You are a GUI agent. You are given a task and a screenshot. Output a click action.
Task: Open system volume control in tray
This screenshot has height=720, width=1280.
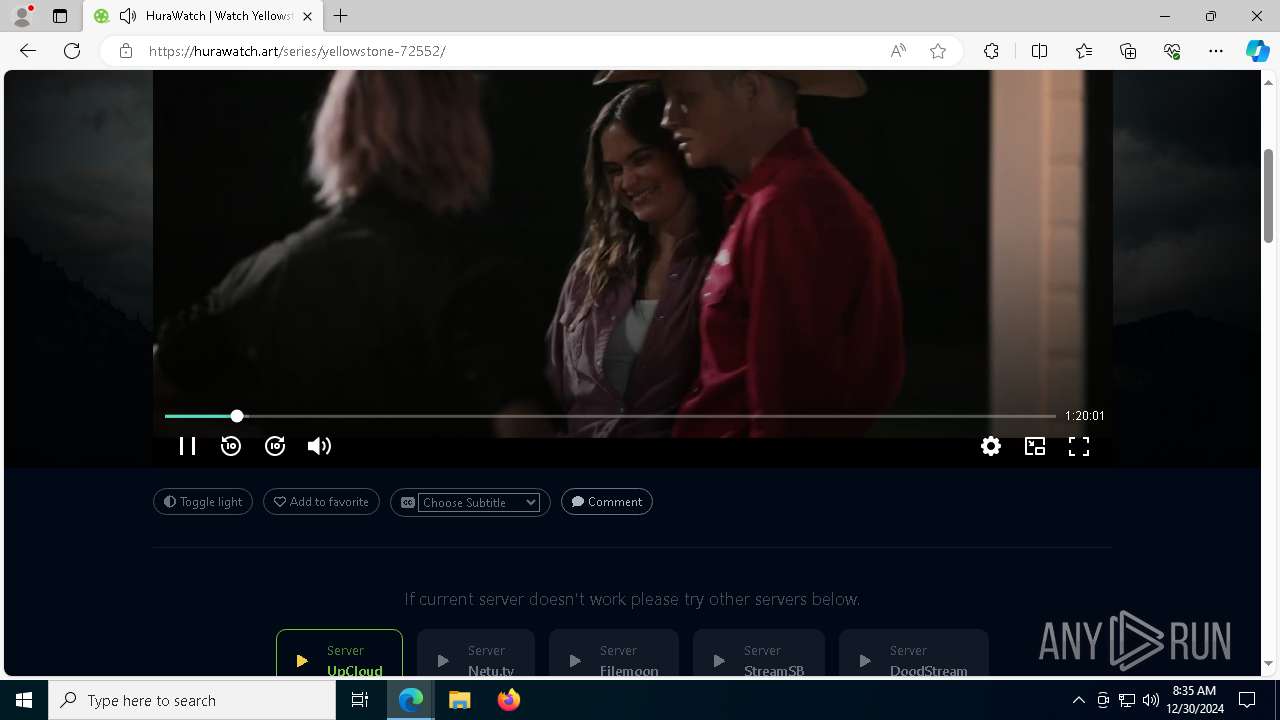1151,700
